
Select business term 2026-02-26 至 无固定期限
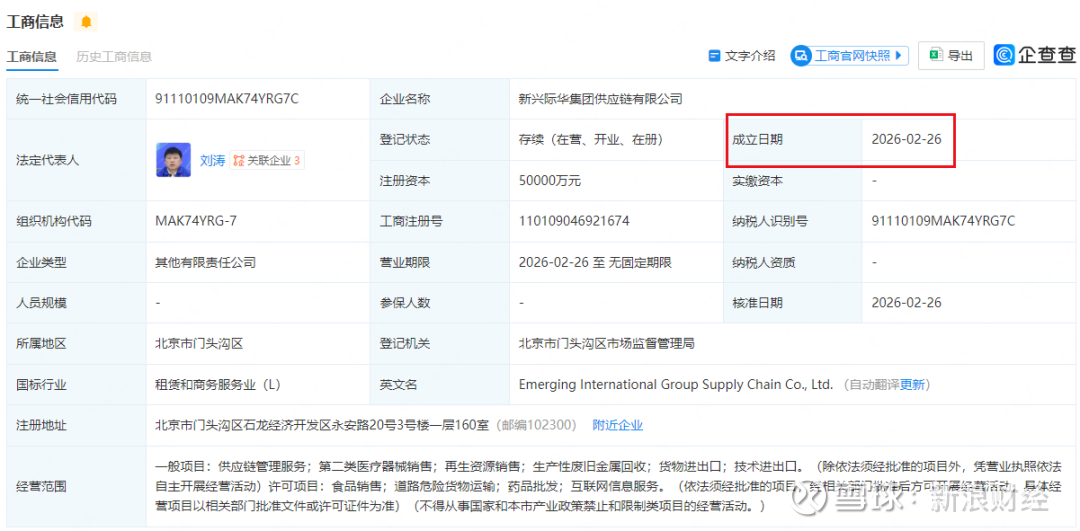pos(595,262)
